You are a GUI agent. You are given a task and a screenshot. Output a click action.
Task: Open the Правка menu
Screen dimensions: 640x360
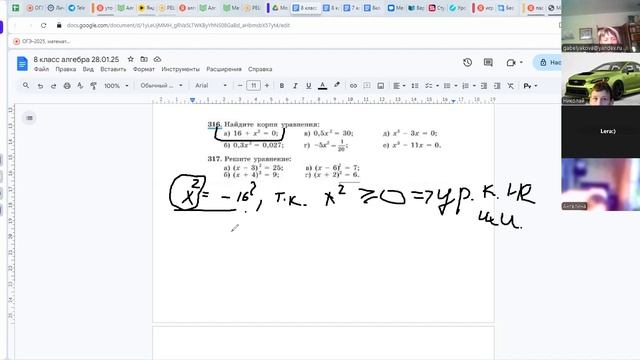pos(66,69)
